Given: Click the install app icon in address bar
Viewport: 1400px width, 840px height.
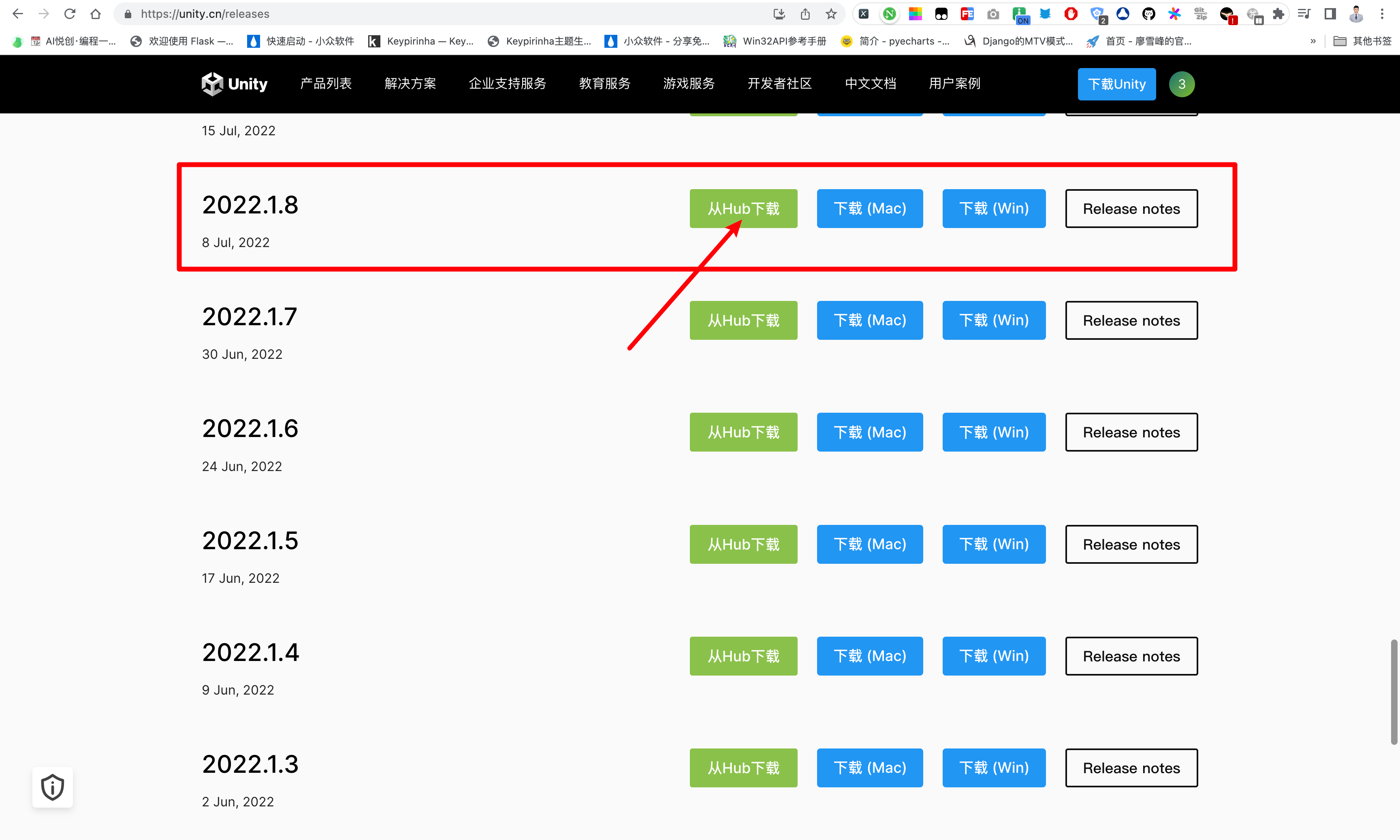Looking at the screenshot, I should [x=779, y=14].
